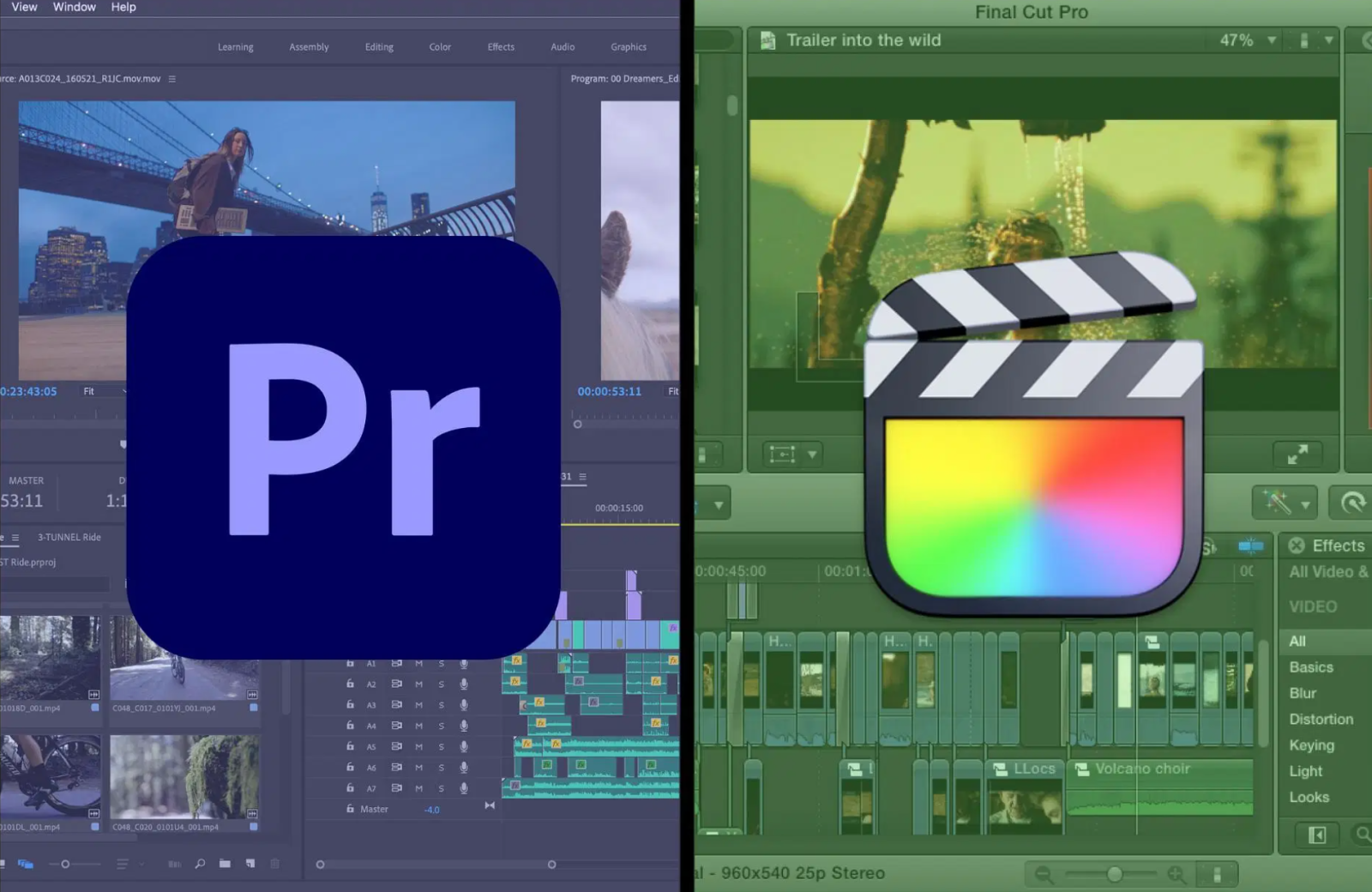The image size is (1372, 892).
Task: Click the automate to sequence icon
Action: click(x=174, y=864)
